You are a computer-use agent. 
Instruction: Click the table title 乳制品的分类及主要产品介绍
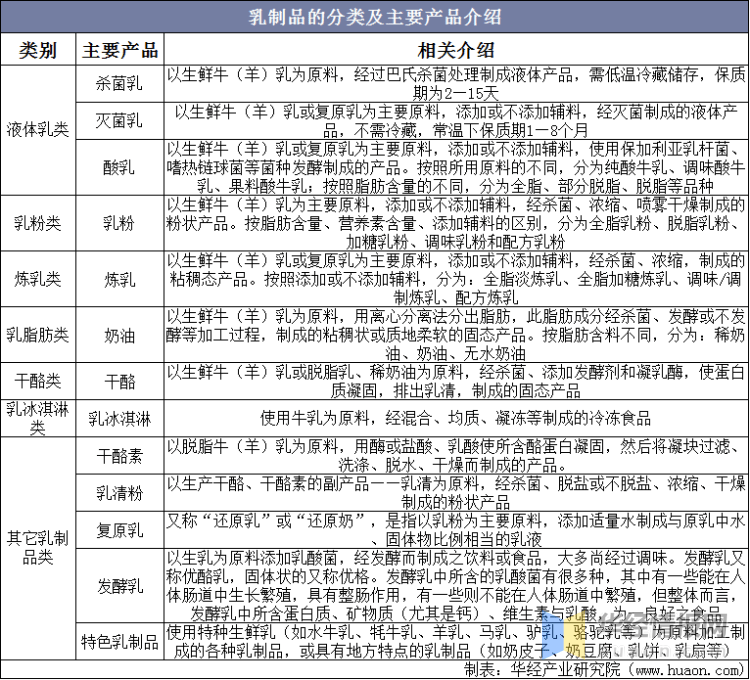point(375,17)
